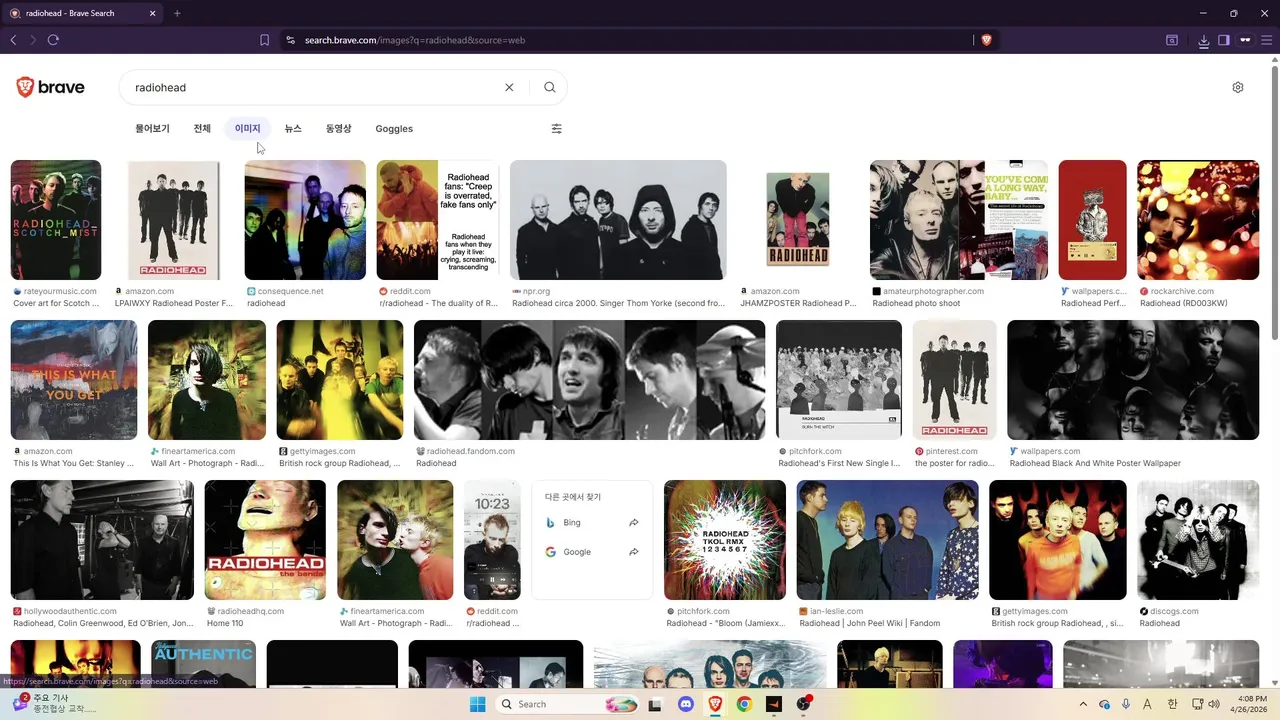Image resolution: width=1280 pixels, height=720 pixels.
Task: Open OBS Studio from the taskbar
Action: [803, 704]
